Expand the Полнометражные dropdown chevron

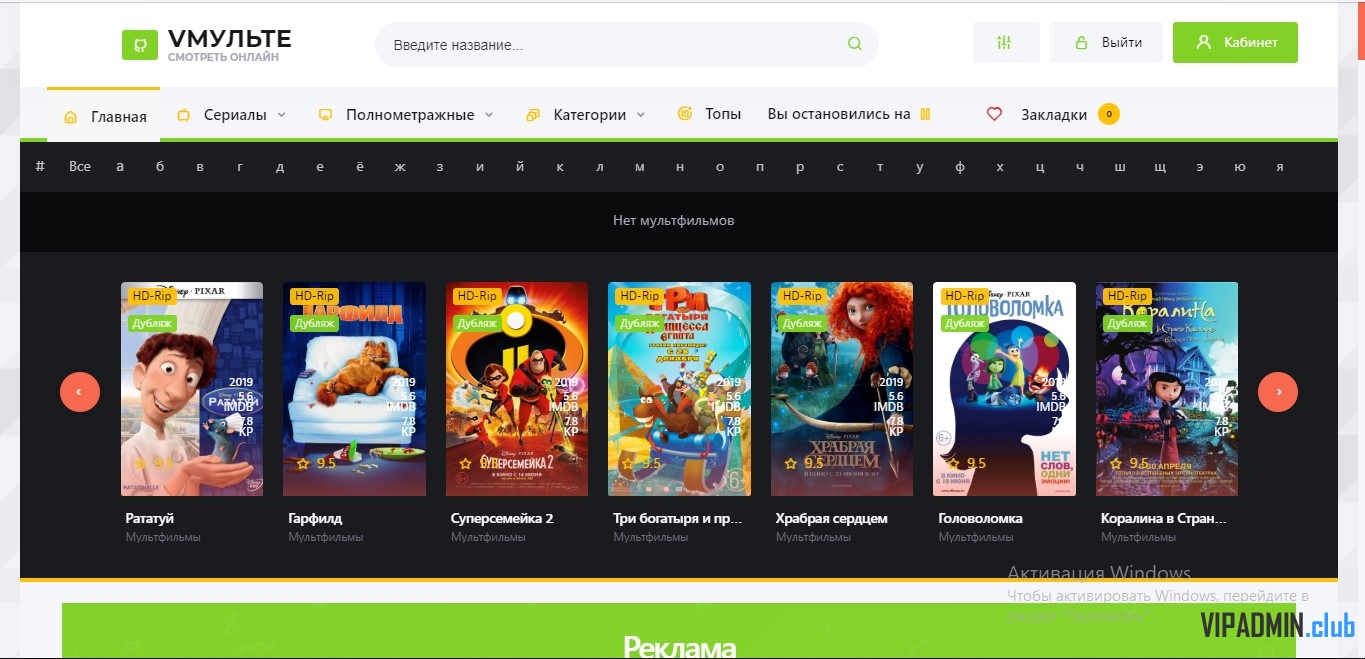[489, 115]
